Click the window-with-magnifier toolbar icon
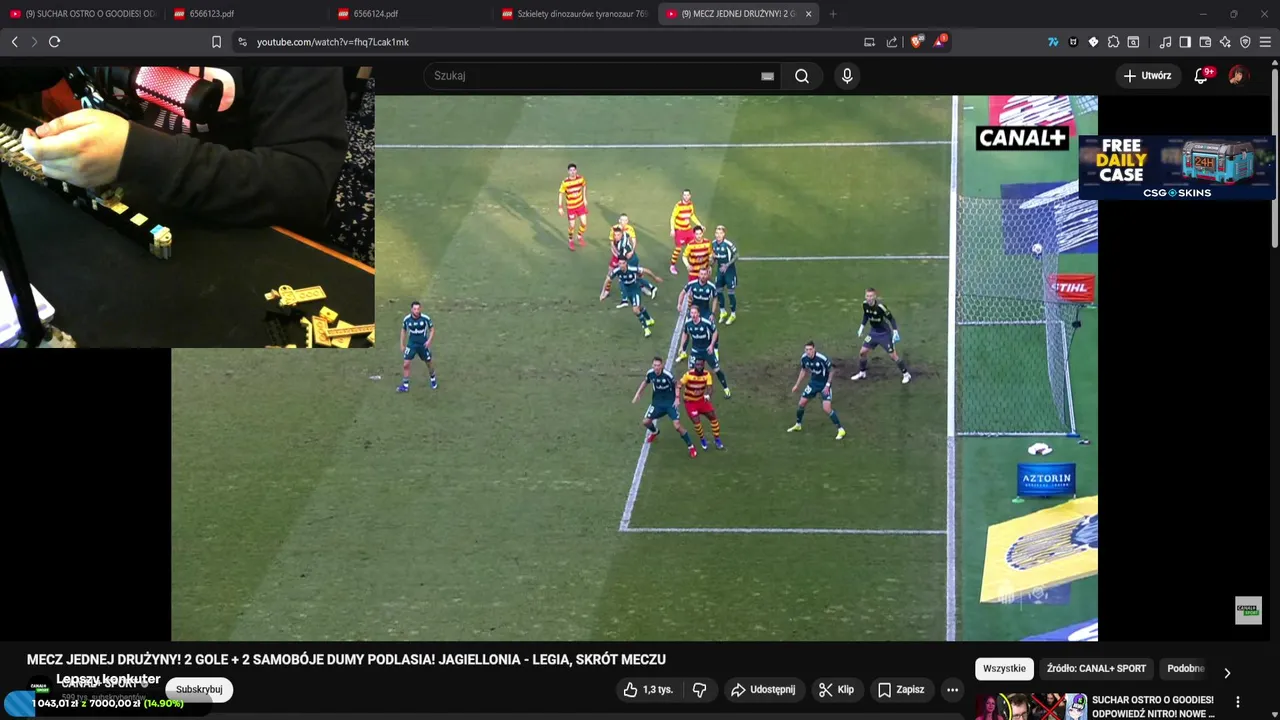The height and width of the screenshot is (720, 1280). click(1133, 42)
